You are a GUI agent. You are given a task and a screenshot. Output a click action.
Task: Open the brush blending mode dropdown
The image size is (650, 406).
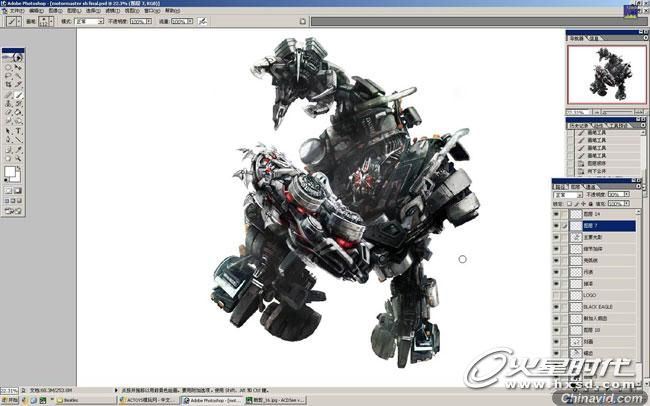pos(100,21)
